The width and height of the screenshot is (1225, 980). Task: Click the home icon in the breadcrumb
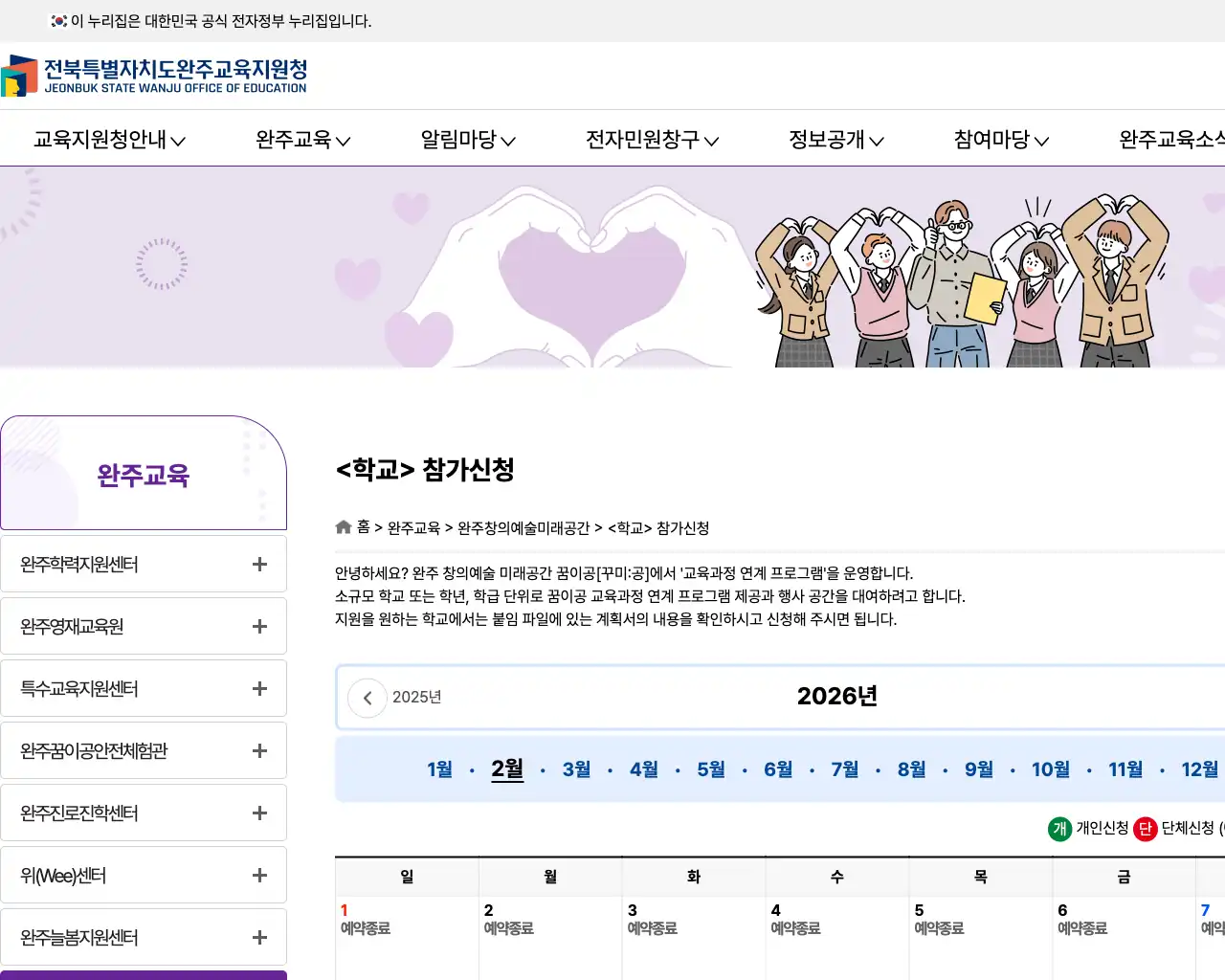pyautogui.click(x=343, y=526)
